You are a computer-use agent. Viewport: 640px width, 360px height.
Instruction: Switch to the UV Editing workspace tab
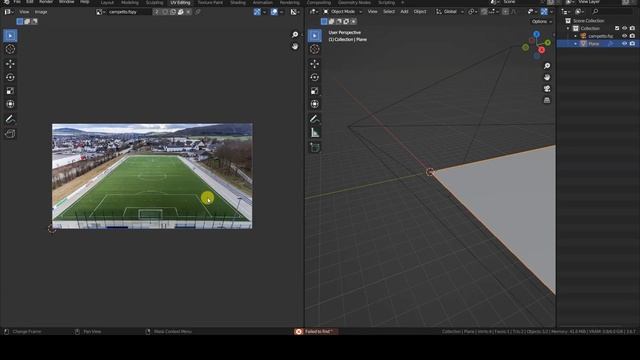180,2
